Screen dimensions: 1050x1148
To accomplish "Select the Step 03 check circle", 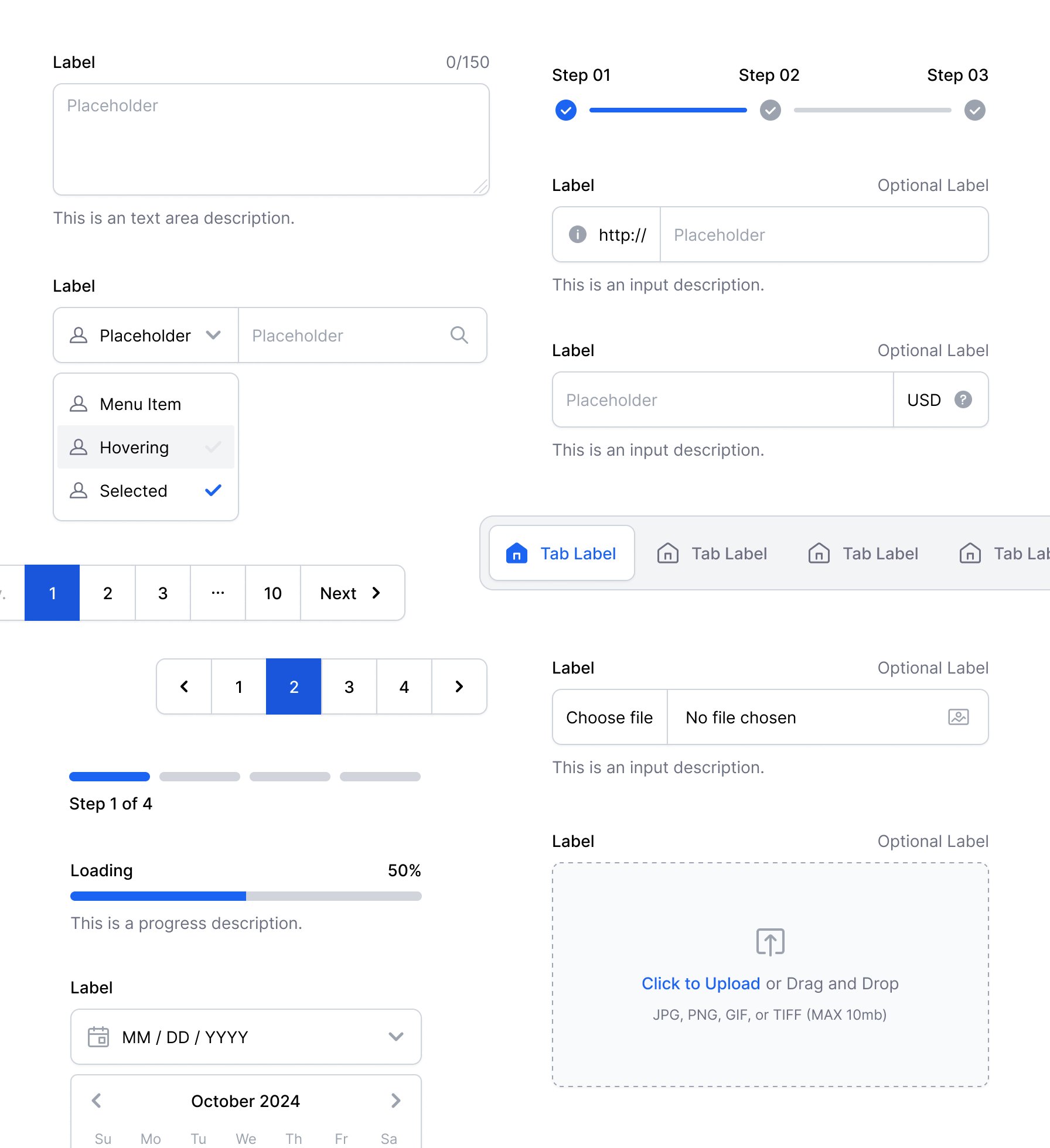I will point(974,110).
